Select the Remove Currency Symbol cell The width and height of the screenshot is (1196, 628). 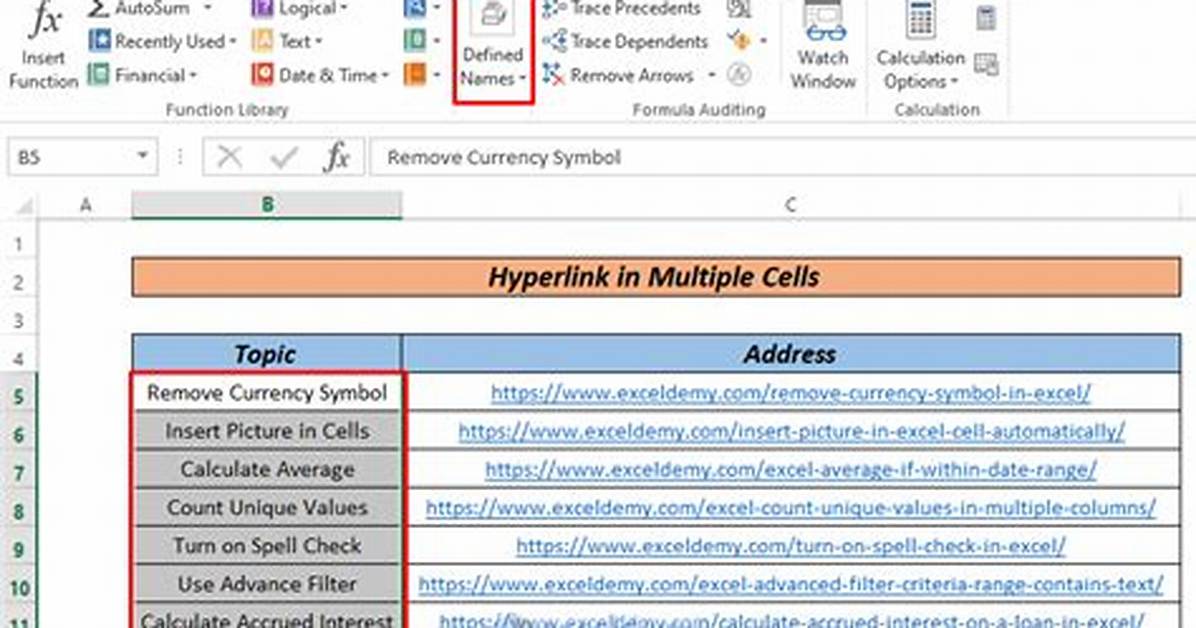click(267, 392)
